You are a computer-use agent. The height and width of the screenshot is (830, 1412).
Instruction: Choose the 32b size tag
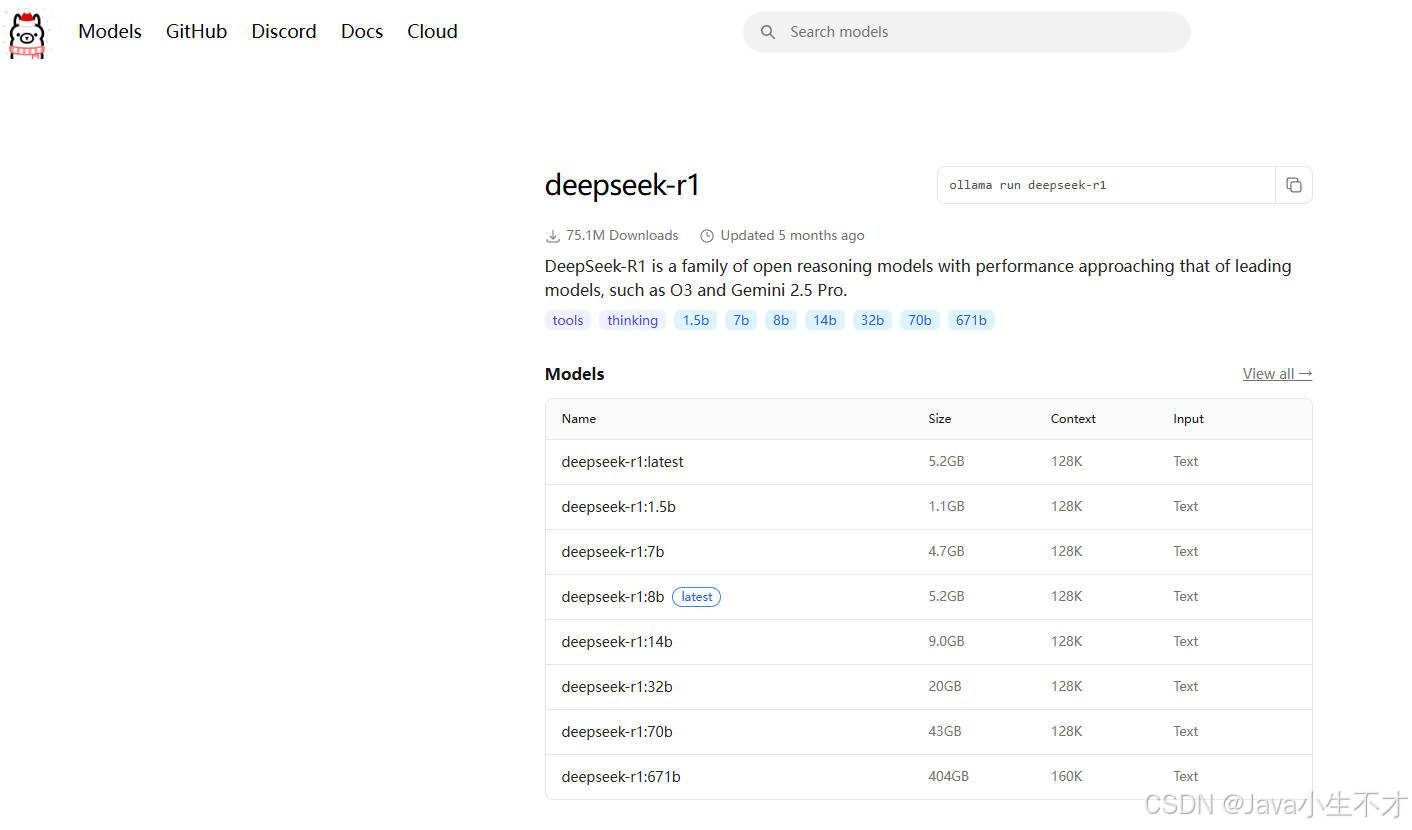point(872,320)
